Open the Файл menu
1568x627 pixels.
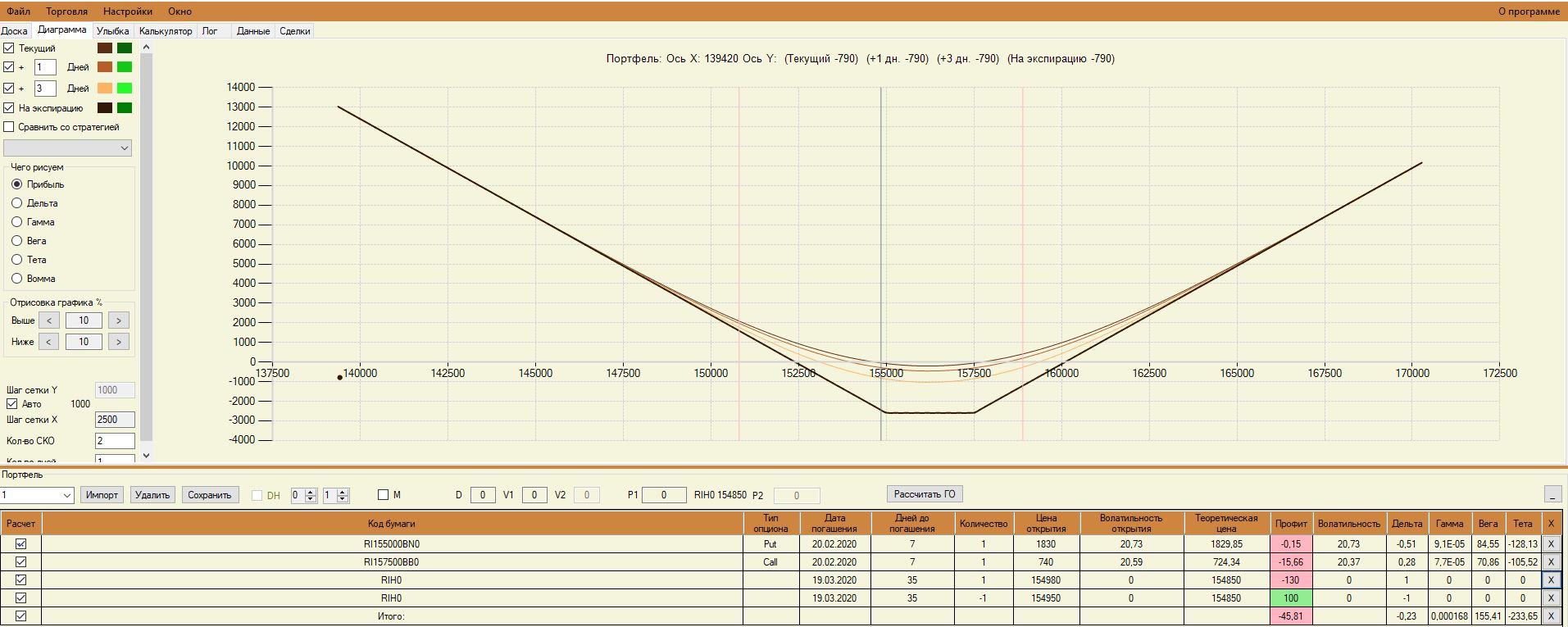[19, 11]
